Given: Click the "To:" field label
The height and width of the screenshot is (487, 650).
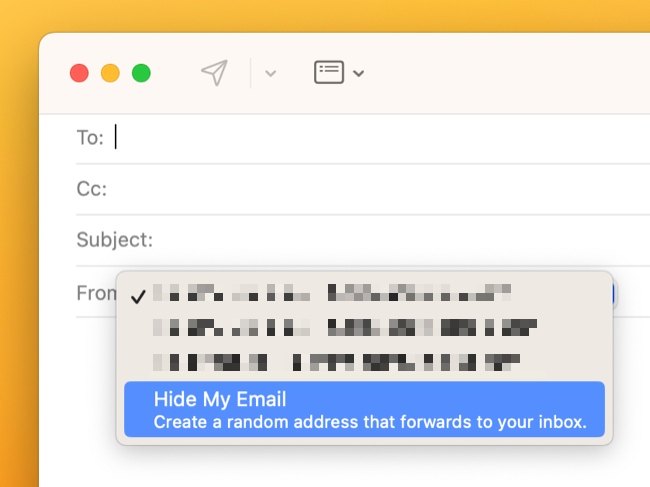Looking at the screenshot, I should click(90, 138).
